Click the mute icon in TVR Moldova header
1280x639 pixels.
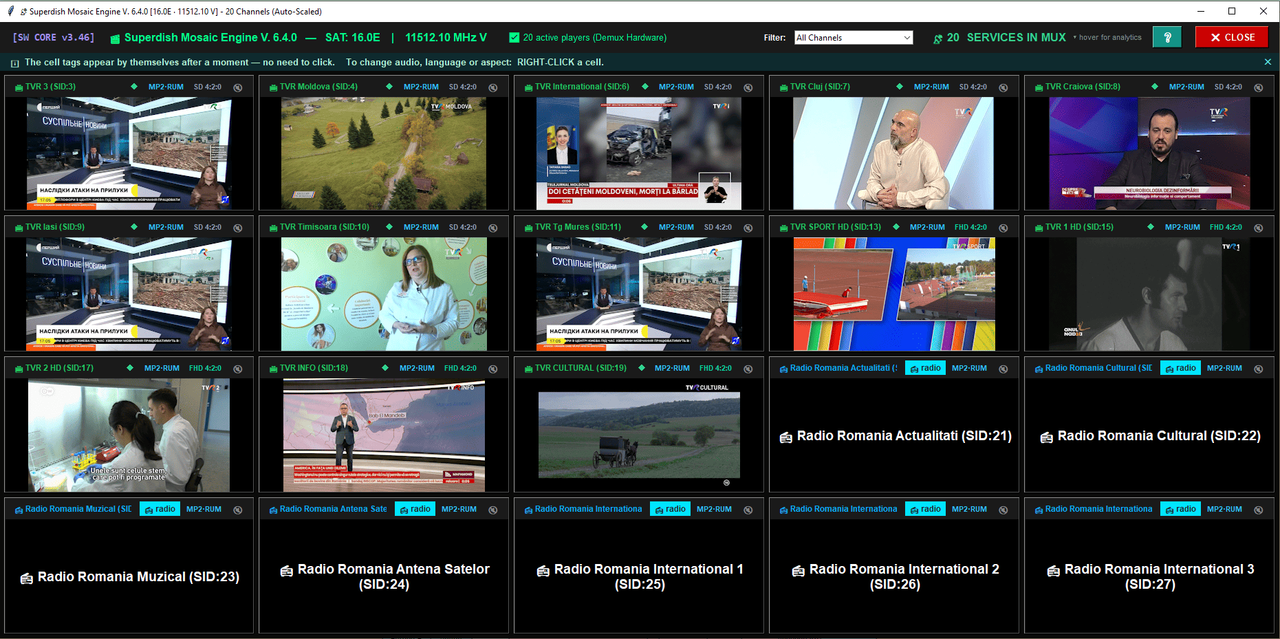click(x=493, y=87)
